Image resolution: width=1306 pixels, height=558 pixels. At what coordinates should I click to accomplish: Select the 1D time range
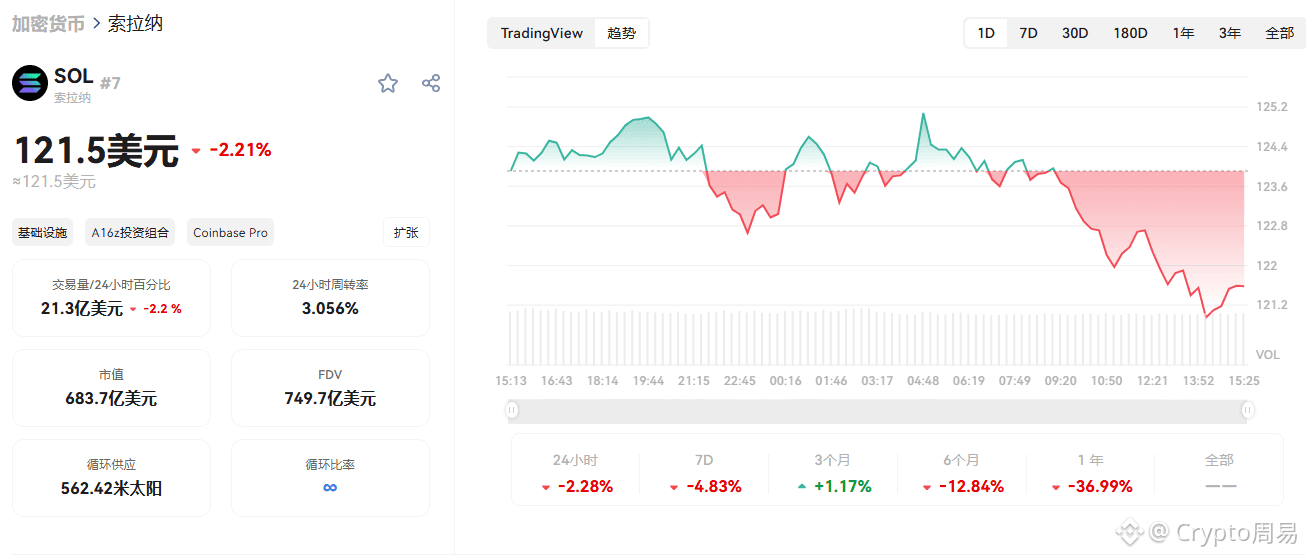click(986, 33)
